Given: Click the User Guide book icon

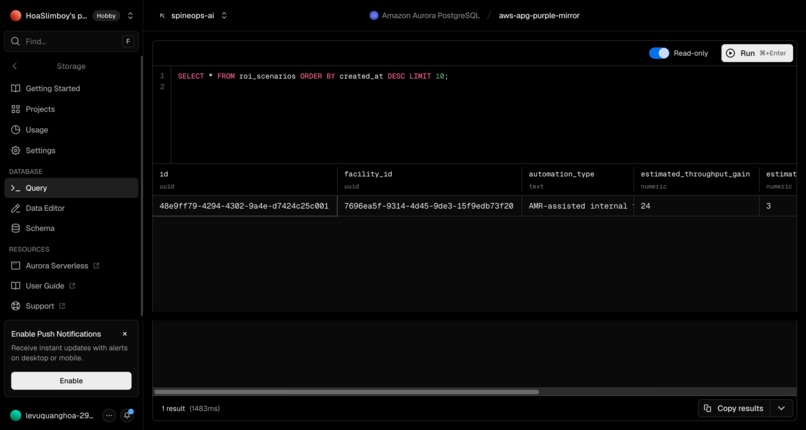Looking at the screenshot, I should pos(15,286).
